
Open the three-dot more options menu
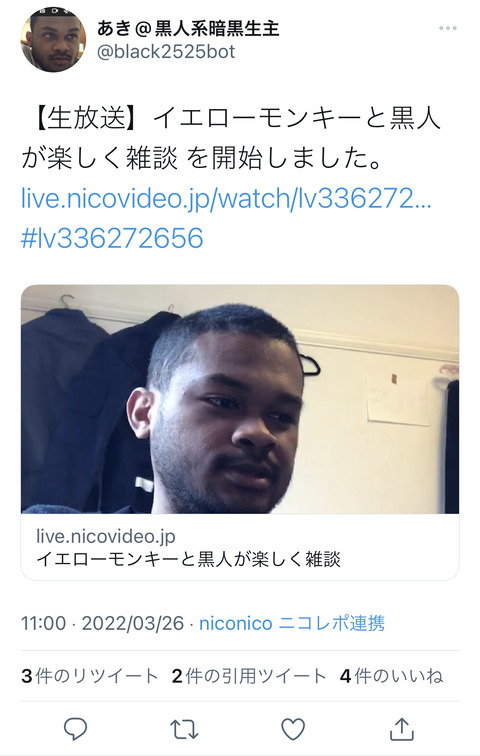tap(448, 28)
